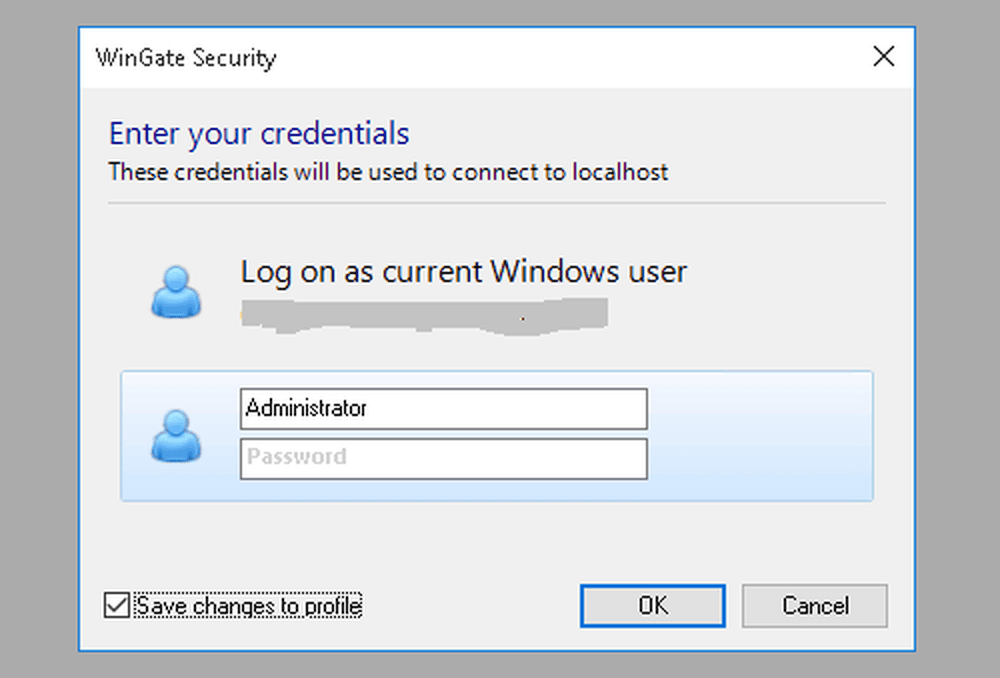Click into the Password field

pyautogui.click(x=444, y=459)
